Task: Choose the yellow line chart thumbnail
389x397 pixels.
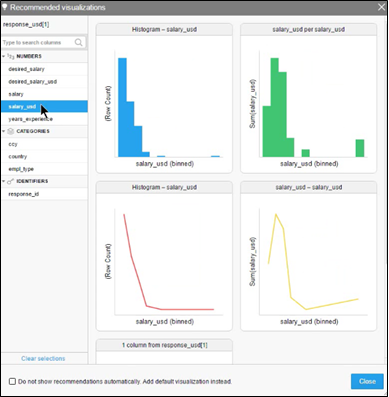Action: tap(309, 256)
